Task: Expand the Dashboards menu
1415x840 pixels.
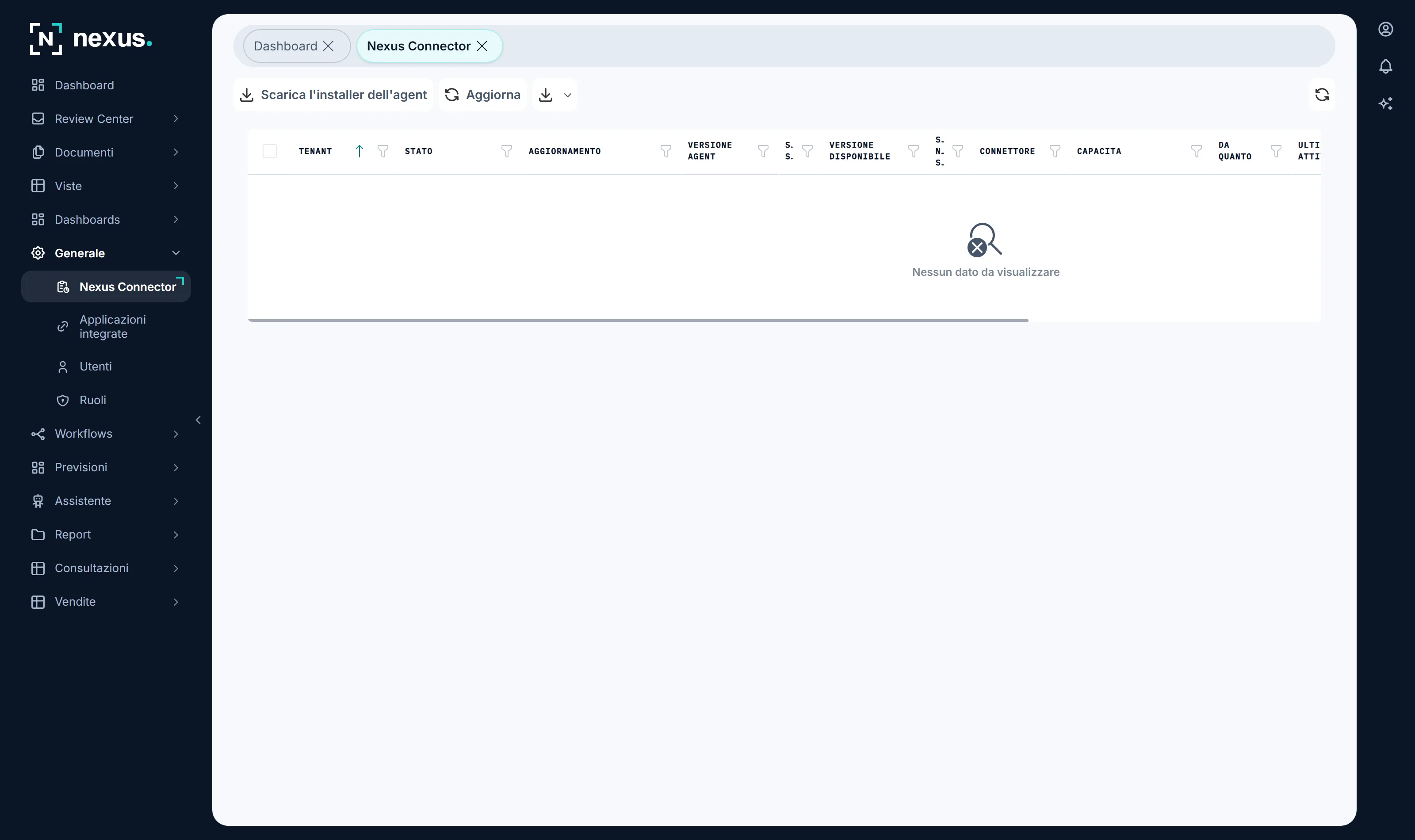Action: click(176, 220)
